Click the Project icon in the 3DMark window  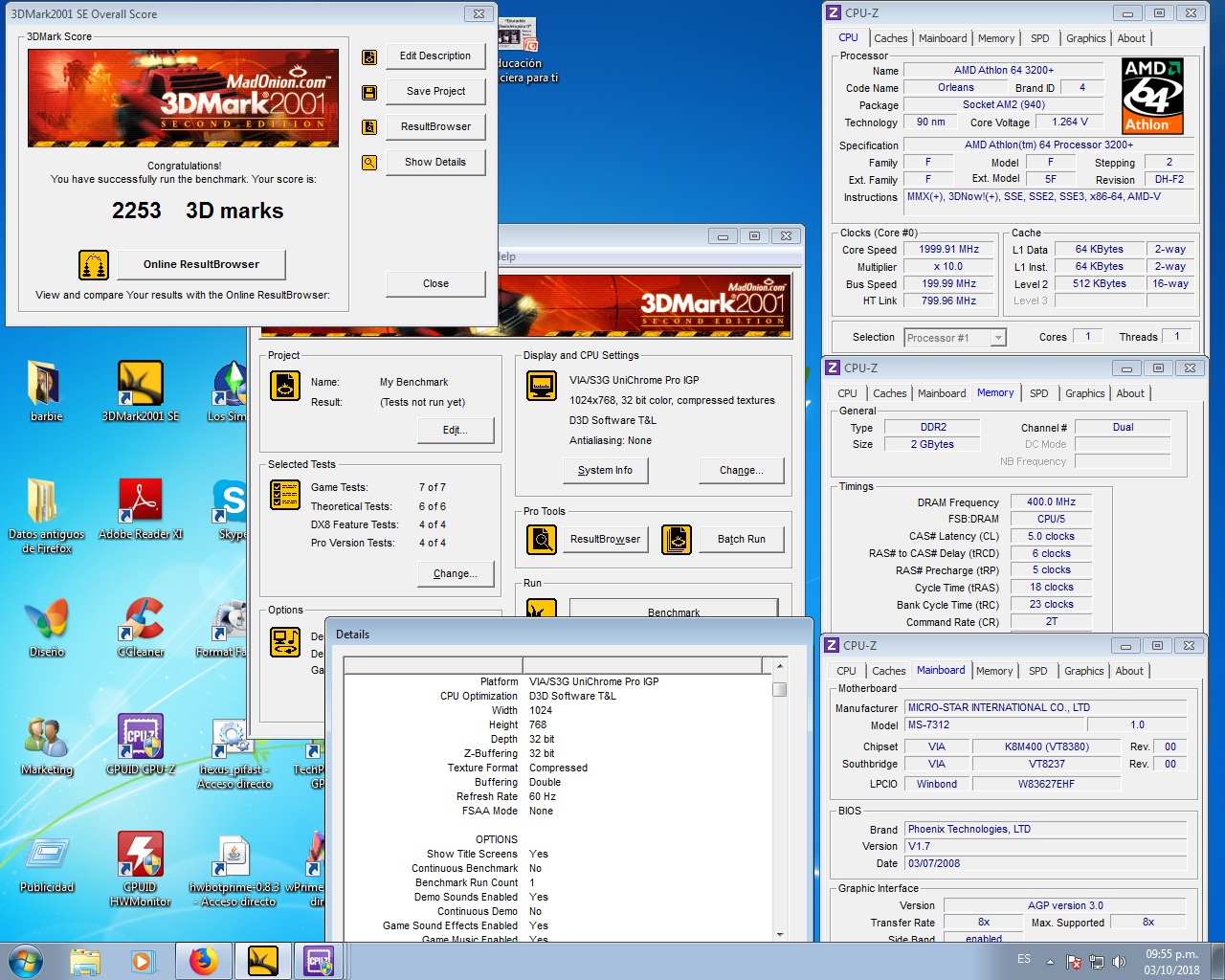(285, 386)
